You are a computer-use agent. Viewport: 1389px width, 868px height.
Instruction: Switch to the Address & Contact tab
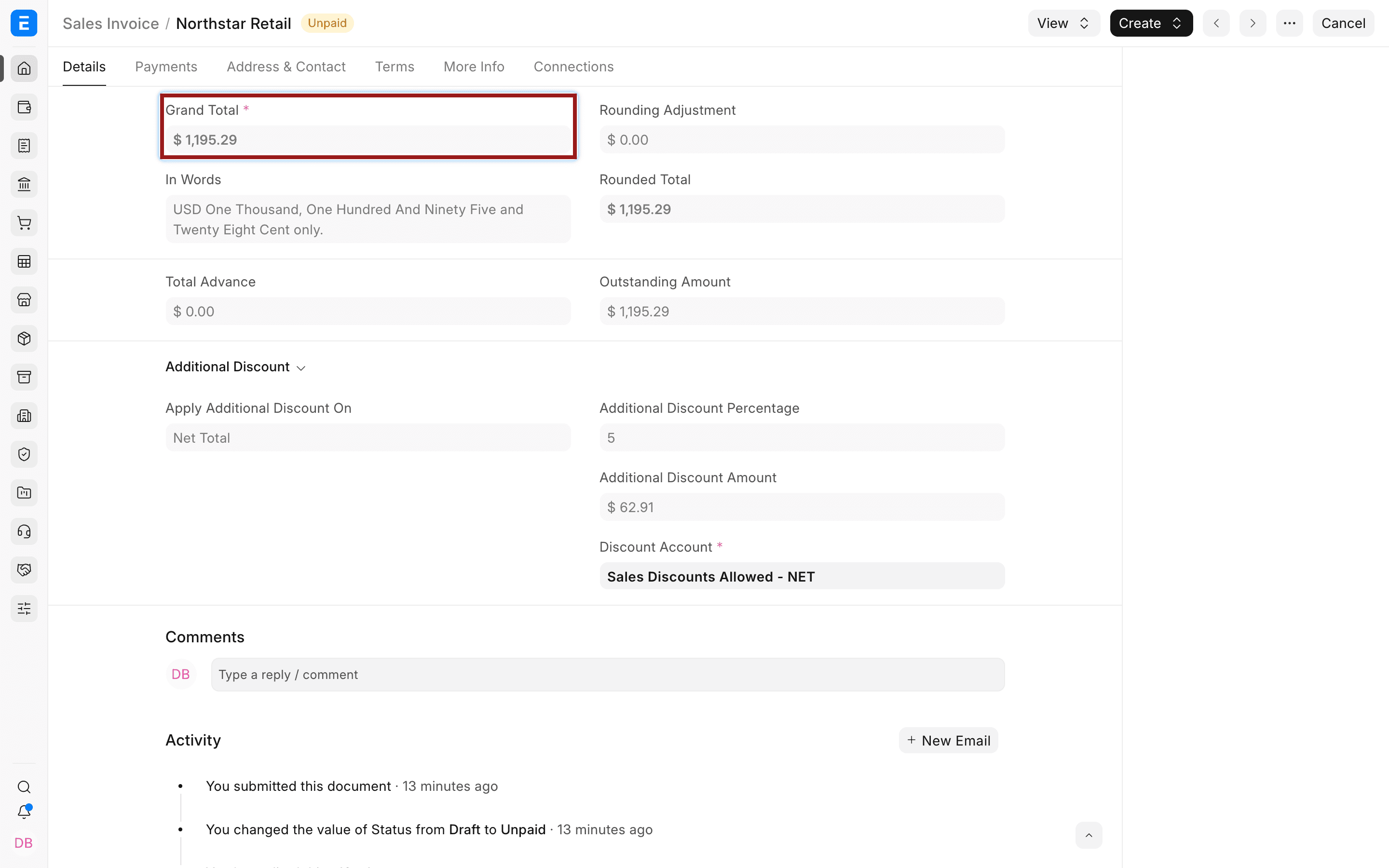click(x=286, y=67)
